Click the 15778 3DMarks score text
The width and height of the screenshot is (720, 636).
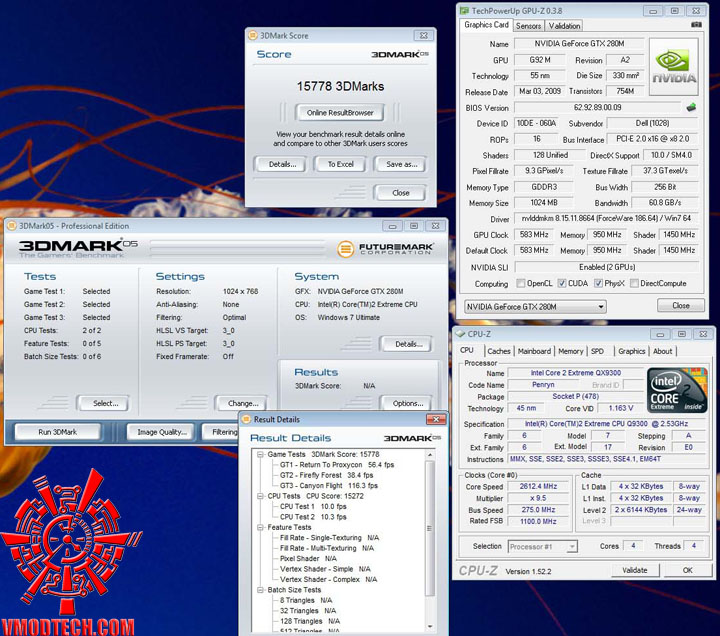pos(340,86)
